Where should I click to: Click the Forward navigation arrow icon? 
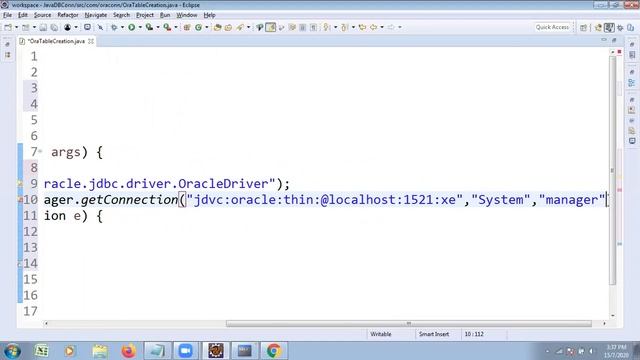[391, 27]
